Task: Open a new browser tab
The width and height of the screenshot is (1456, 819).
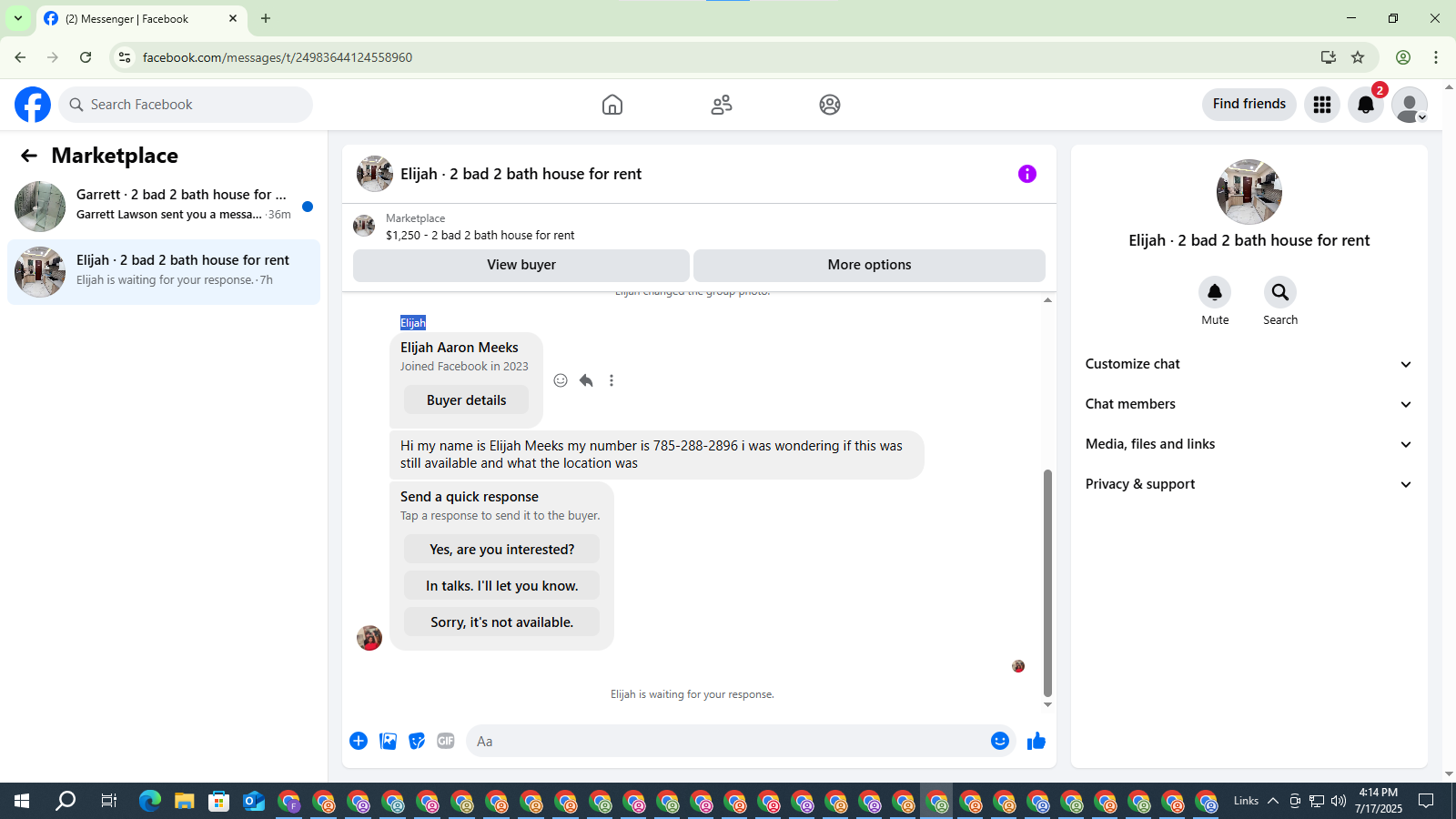Action: 266,18
